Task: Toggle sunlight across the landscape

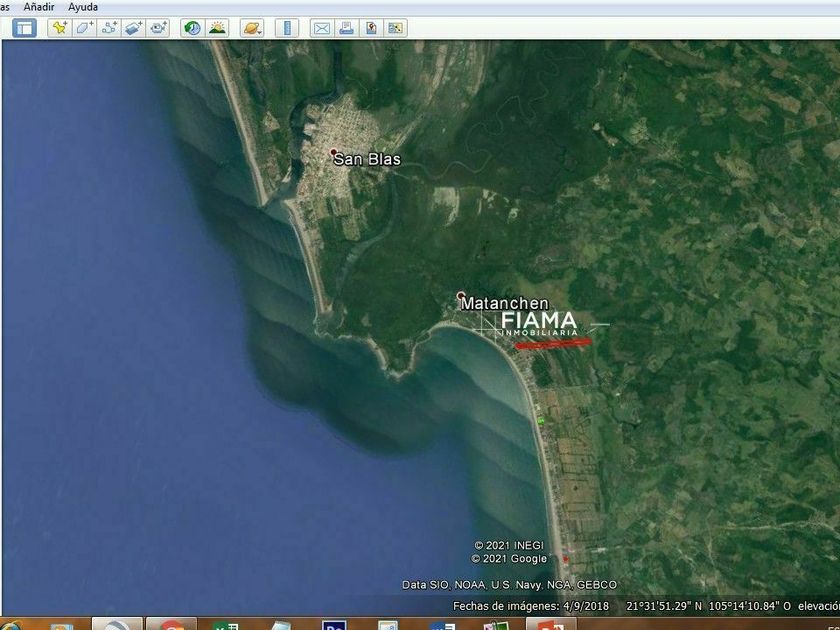Action: [x=217, y=28]
